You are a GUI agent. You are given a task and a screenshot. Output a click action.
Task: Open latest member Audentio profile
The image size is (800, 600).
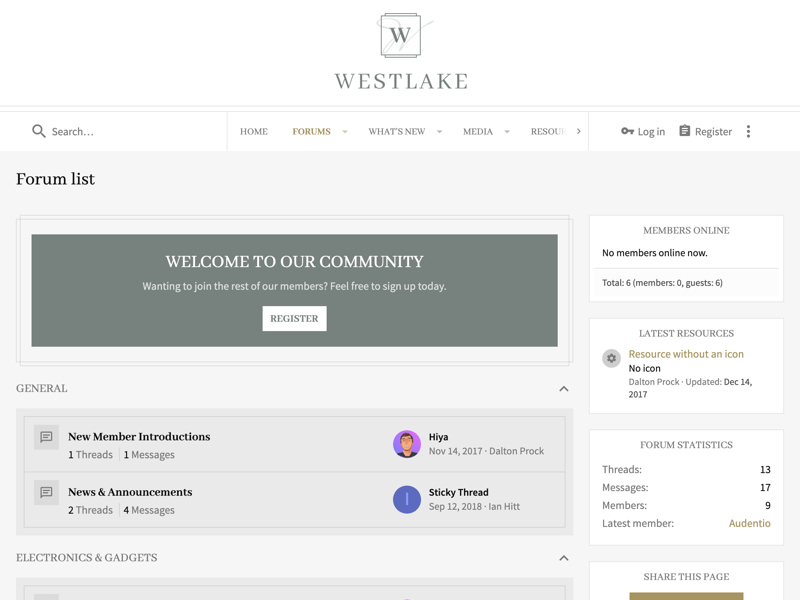pyautogui.click(x=749, y=523)
